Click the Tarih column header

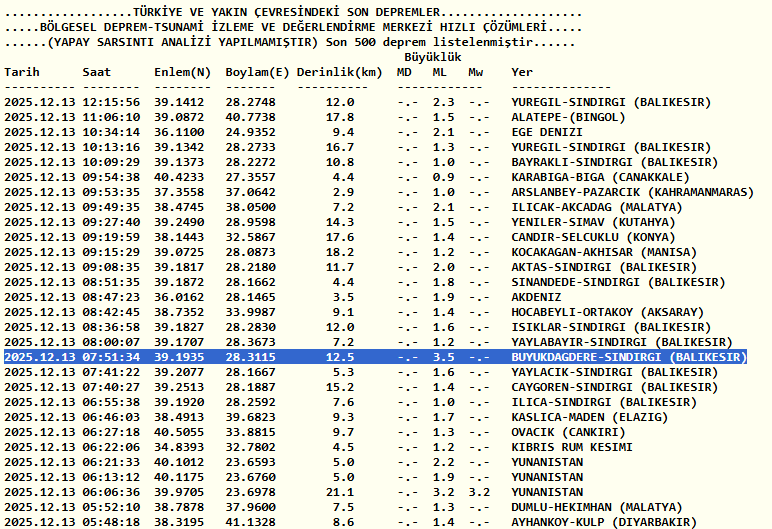tap(22, 72)
